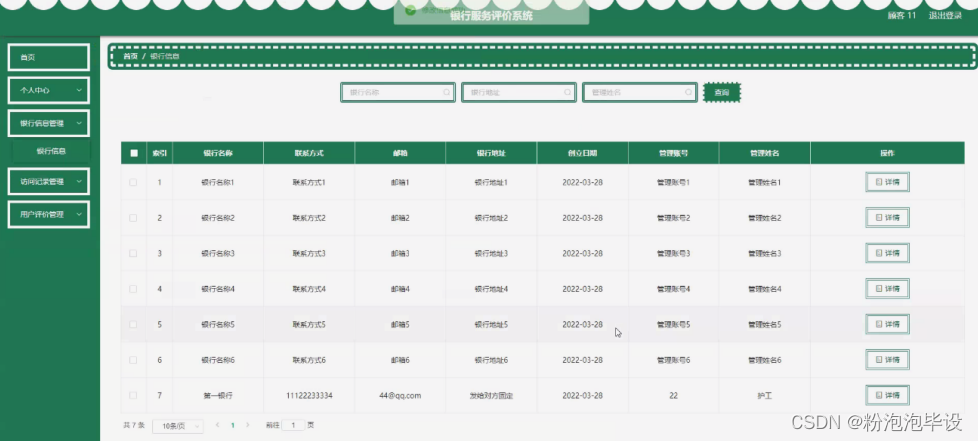Click the search icon in 管理姓名 field
The width and height of the screenshot is (978, 441).
click(689, 92)
